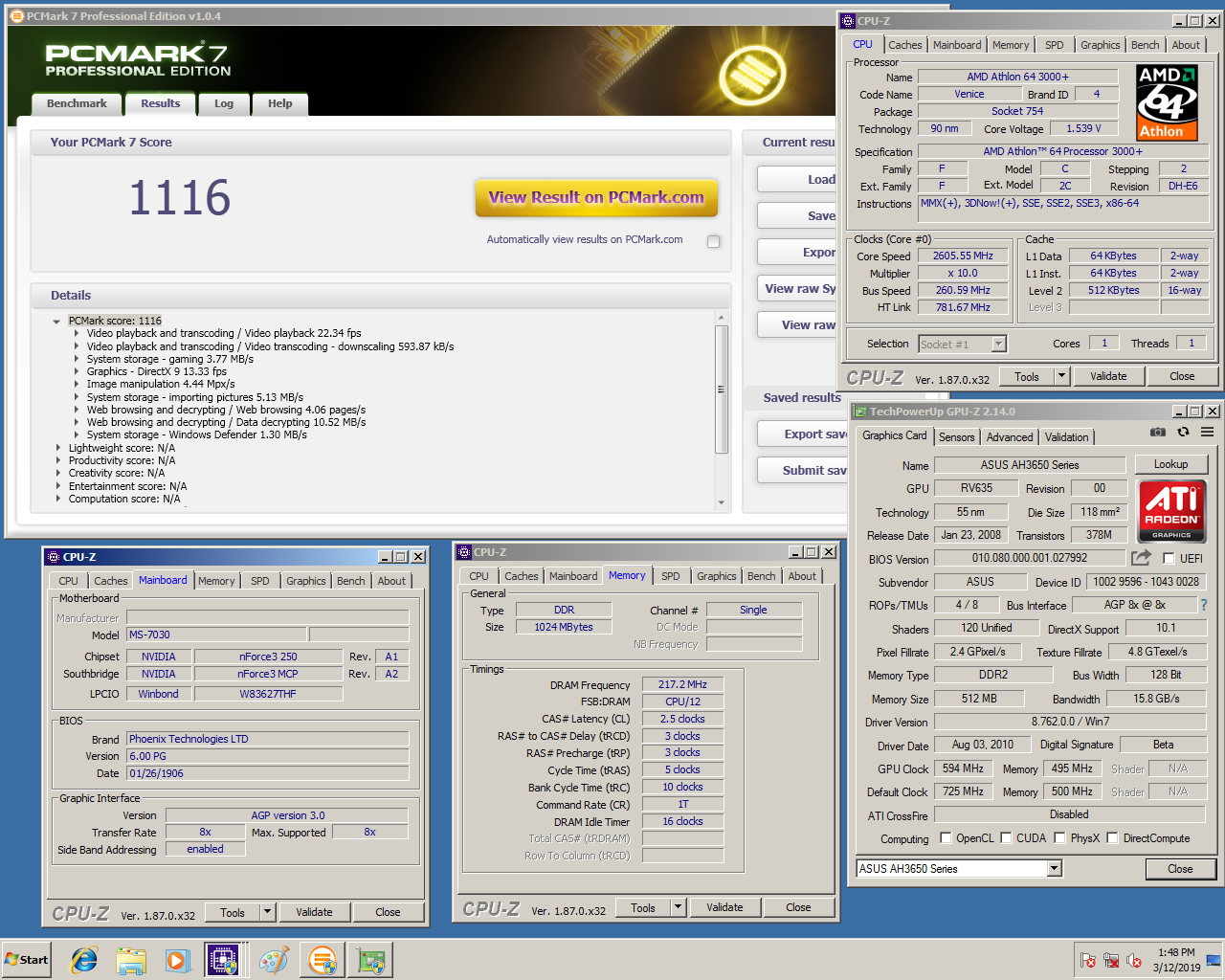Viewport: 1225px width, 980px height.
Task: Open the Advanced tab in GPU-Z
Action: click(1010, 437)
